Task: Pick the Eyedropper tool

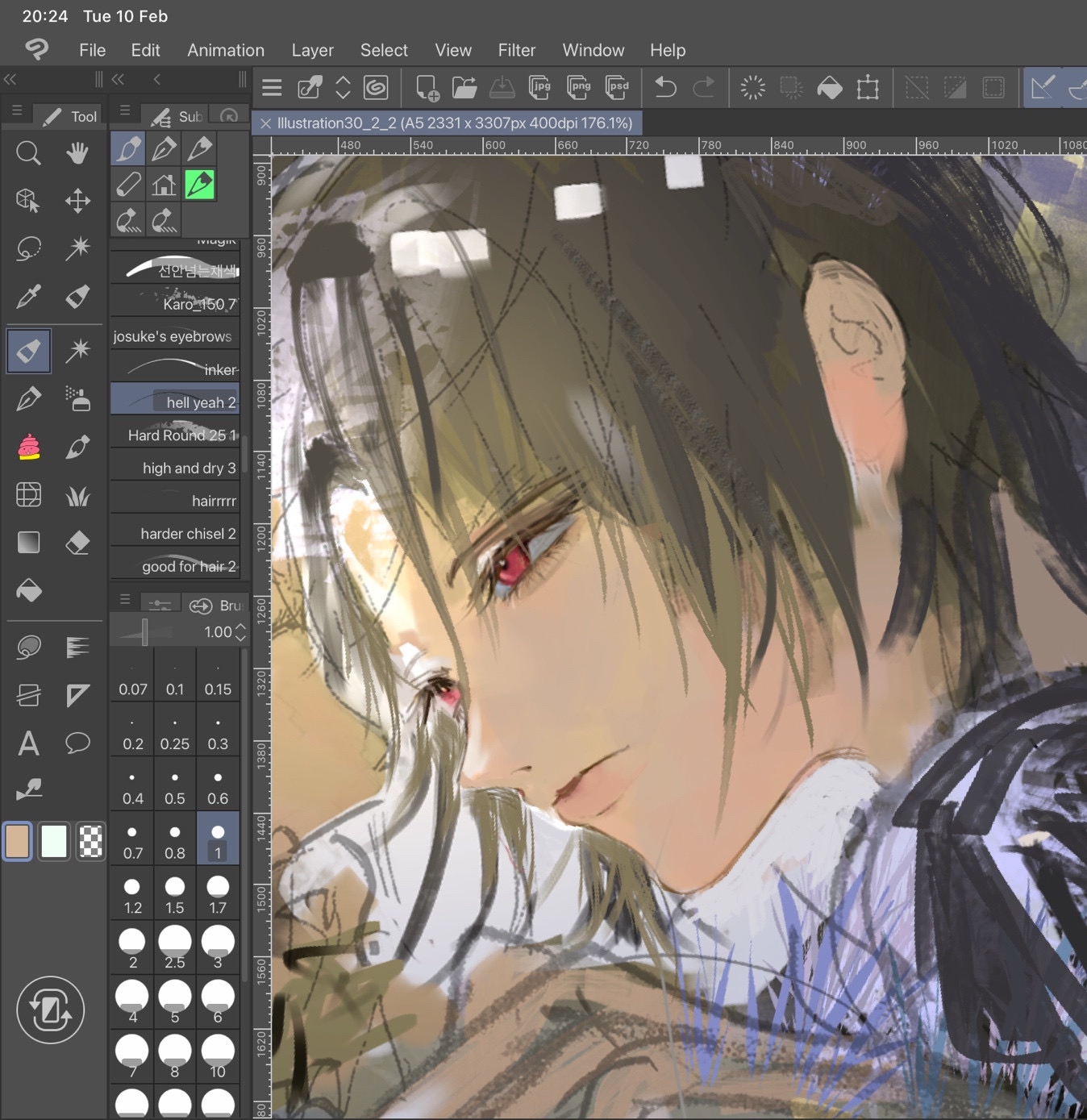Action: (28, 297)
